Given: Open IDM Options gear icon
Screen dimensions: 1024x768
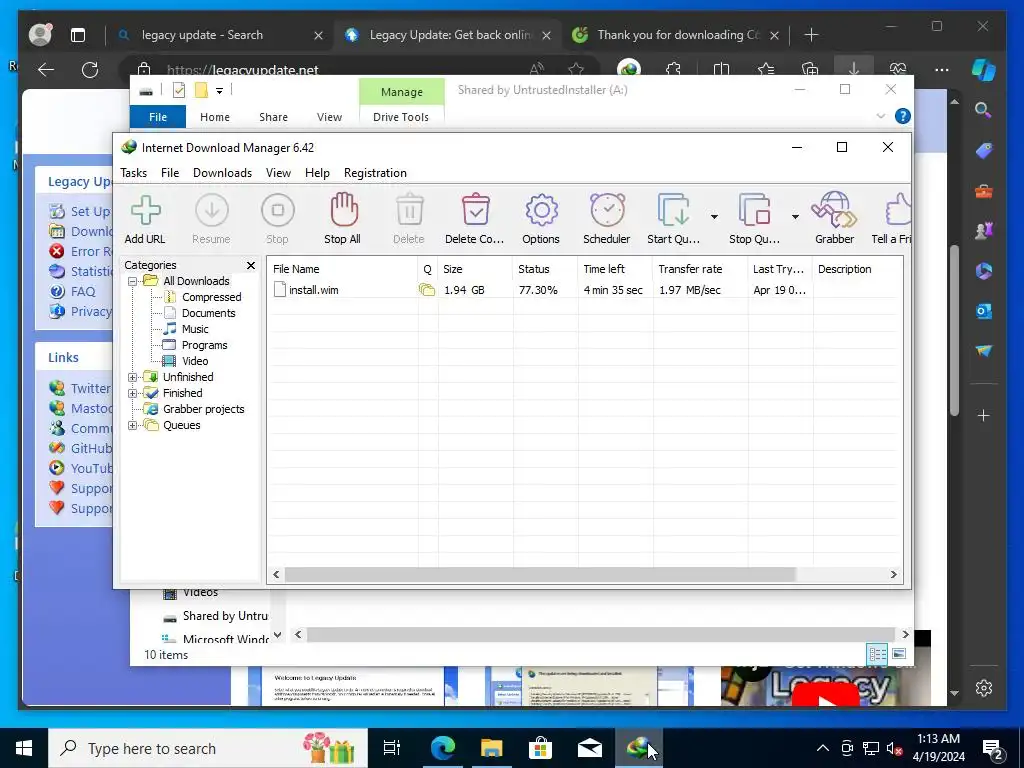Looking at the screenshot, I should [x=541, y=210].
